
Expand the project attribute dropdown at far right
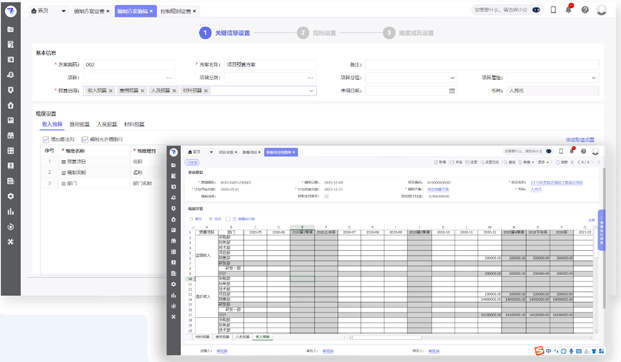pyautogui.click(x=593, y=78)
